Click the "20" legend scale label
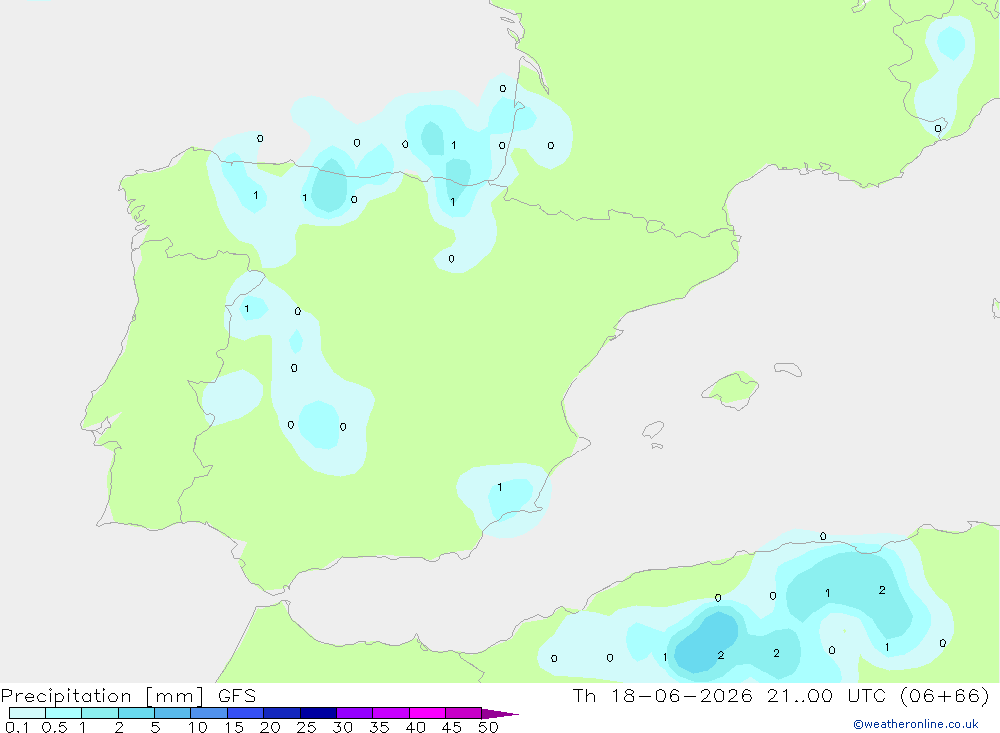Image resolution: width=1000 pixels, height=733 pixels. 270,727
